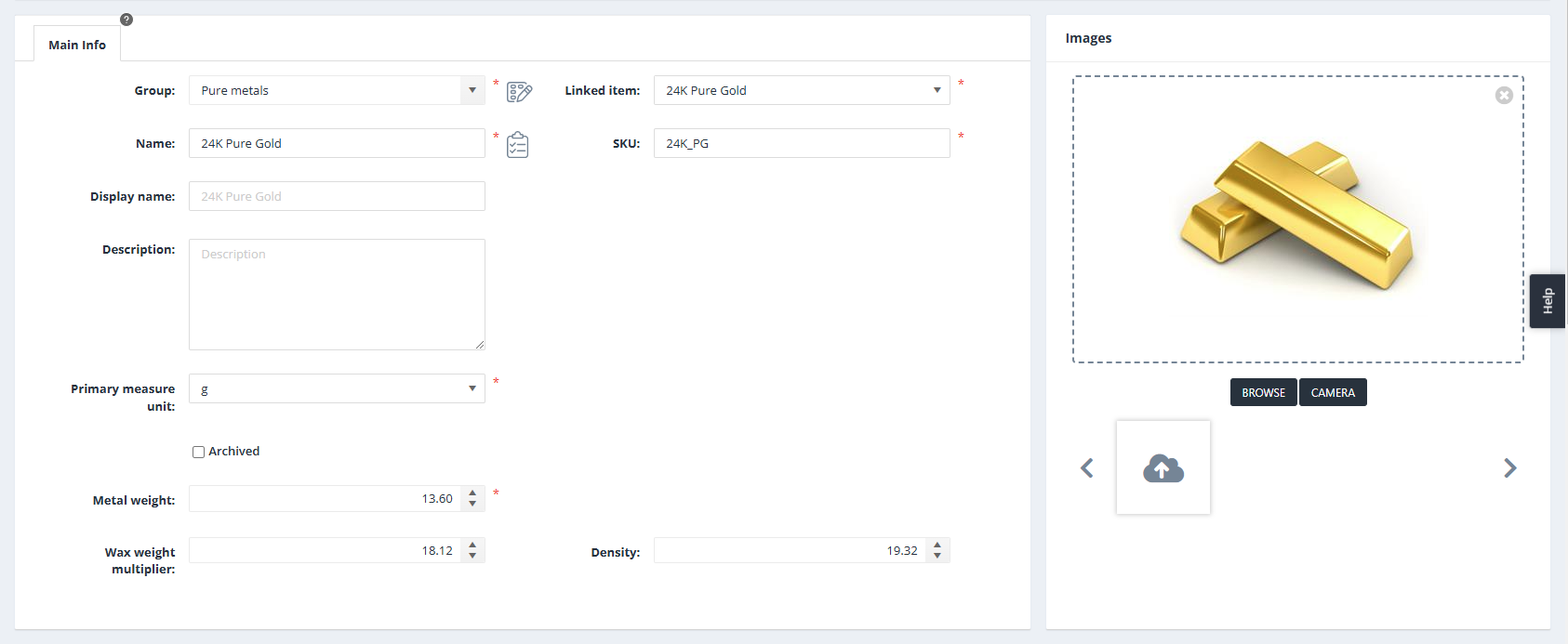Image resolution: width=1568 pixels, height=644 pixels.
Task: Open the group edit icon beside Group
Action: click(519, 91)
